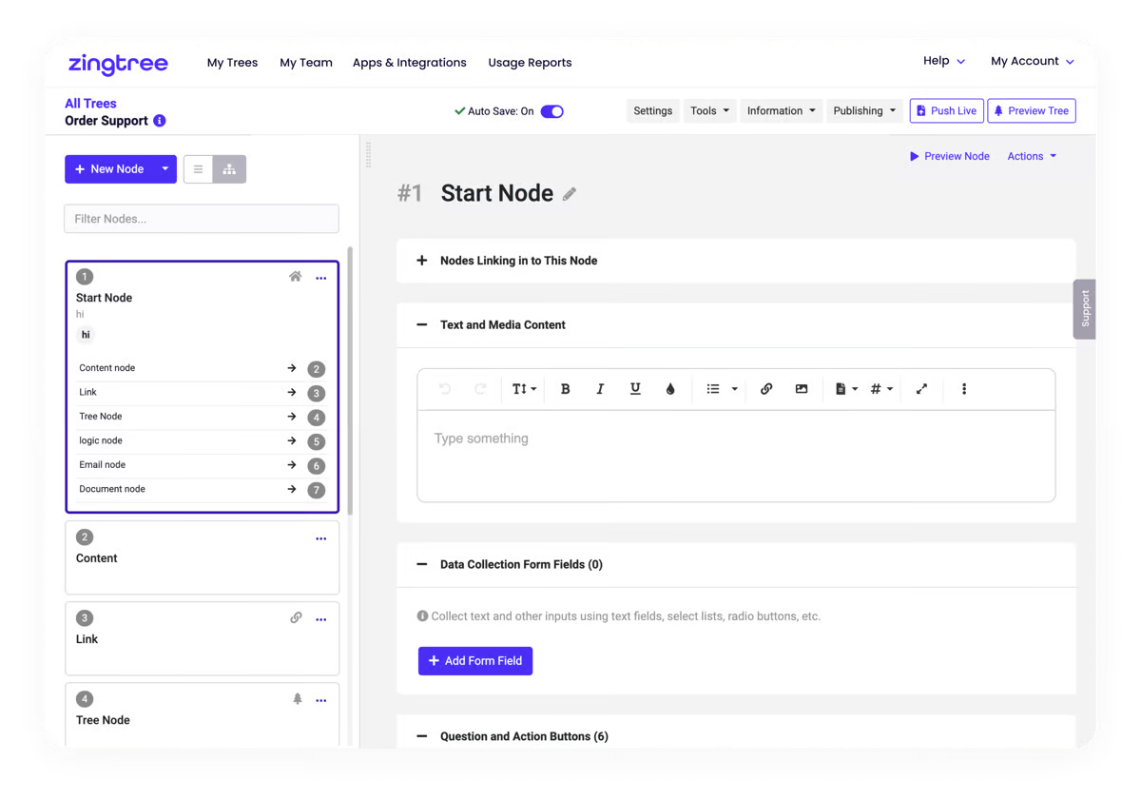Screen dimensions: 1141x800
Task: Open Order Support info icon
Action: tap(159, 121)
